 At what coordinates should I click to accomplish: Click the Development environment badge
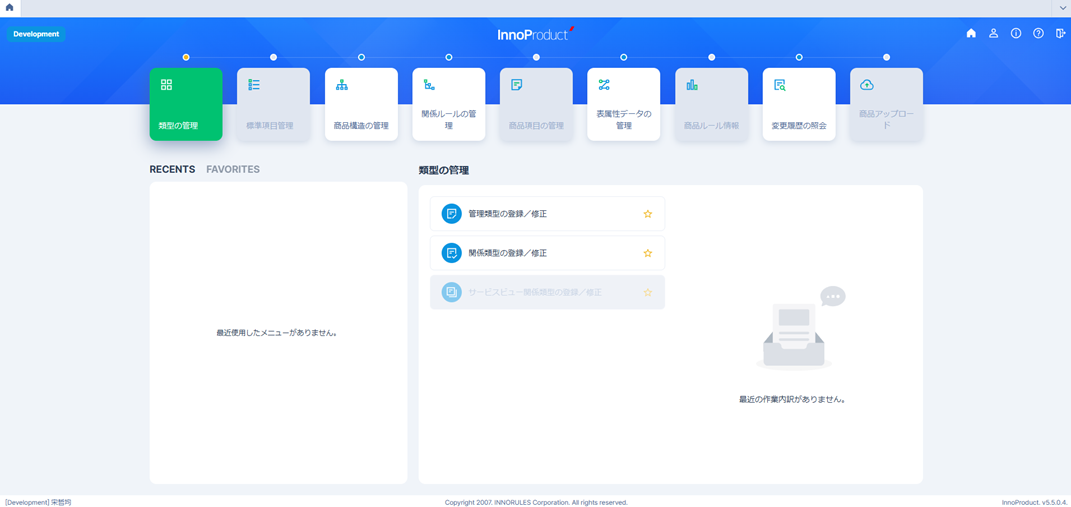(x=36, y=34)
